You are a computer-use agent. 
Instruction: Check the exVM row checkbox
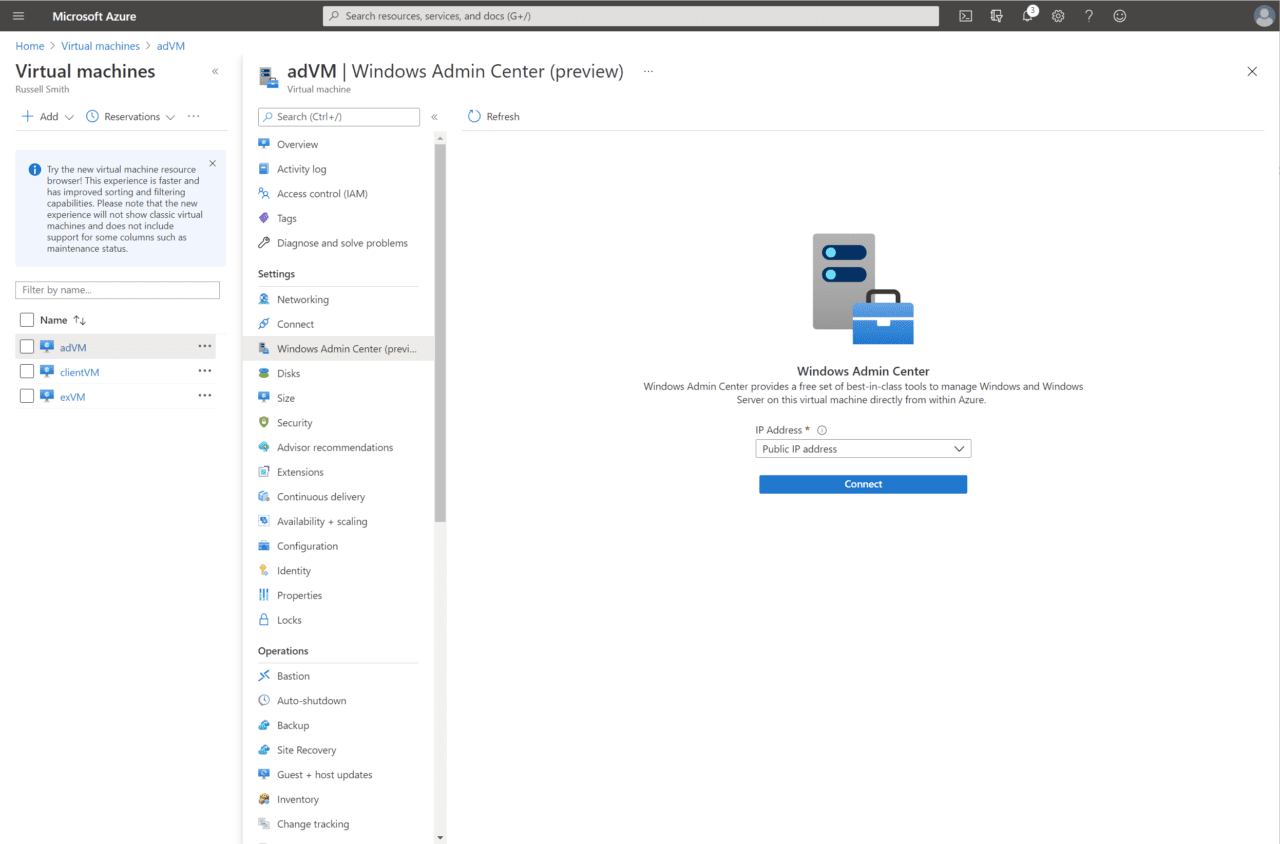coord(27,396)
